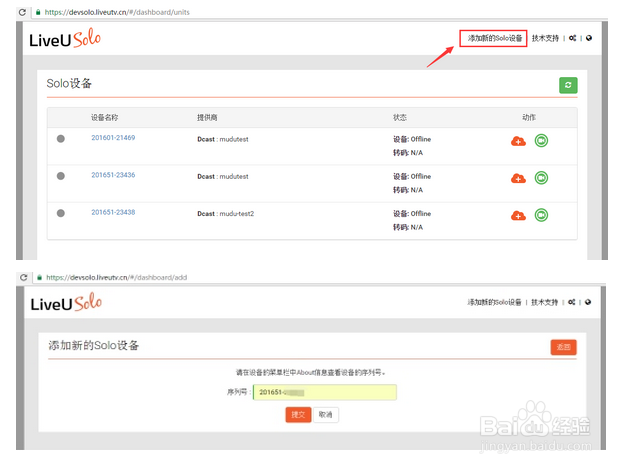Click green camera icon for 201651-23438
This screenshot has width=626, height=468.
click(x=541, y=215)
